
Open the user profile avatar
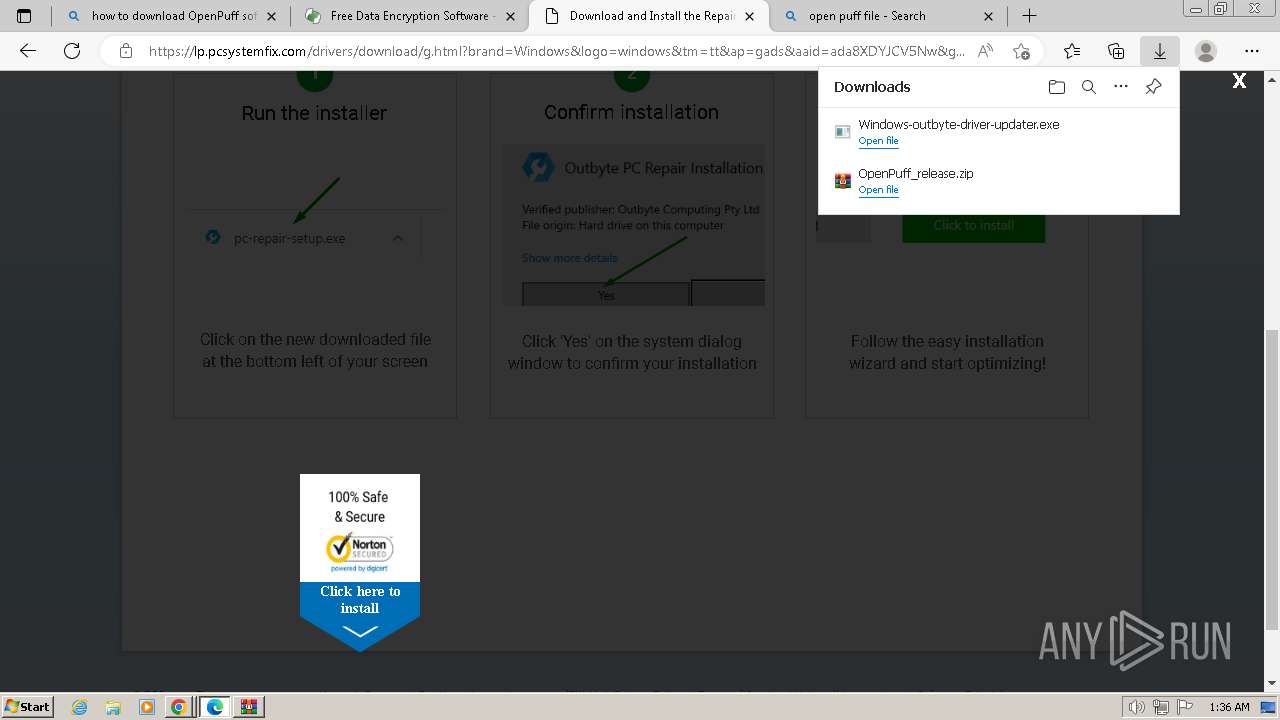tap(1206, 51)
